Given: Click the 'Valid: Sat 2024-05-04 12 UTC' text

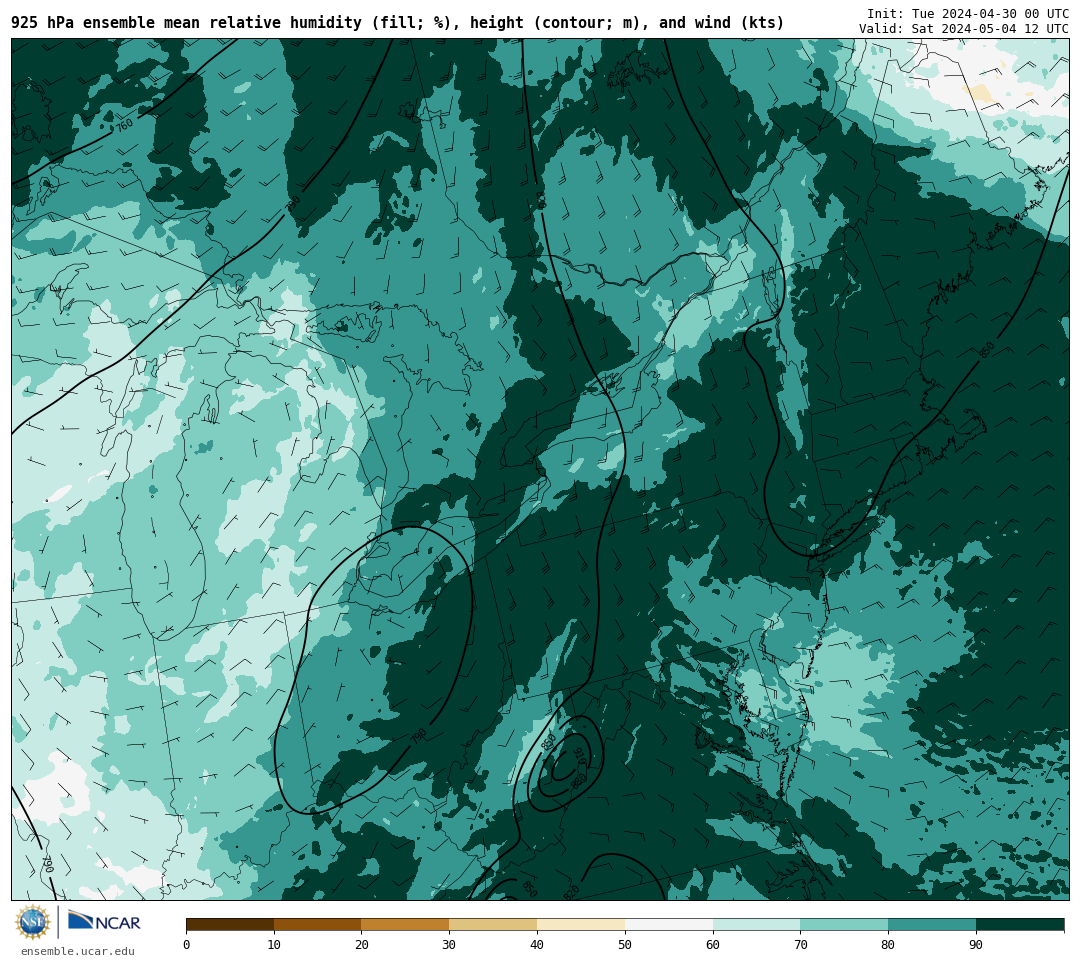Looking at the screenshot, I should click(964, 29).
